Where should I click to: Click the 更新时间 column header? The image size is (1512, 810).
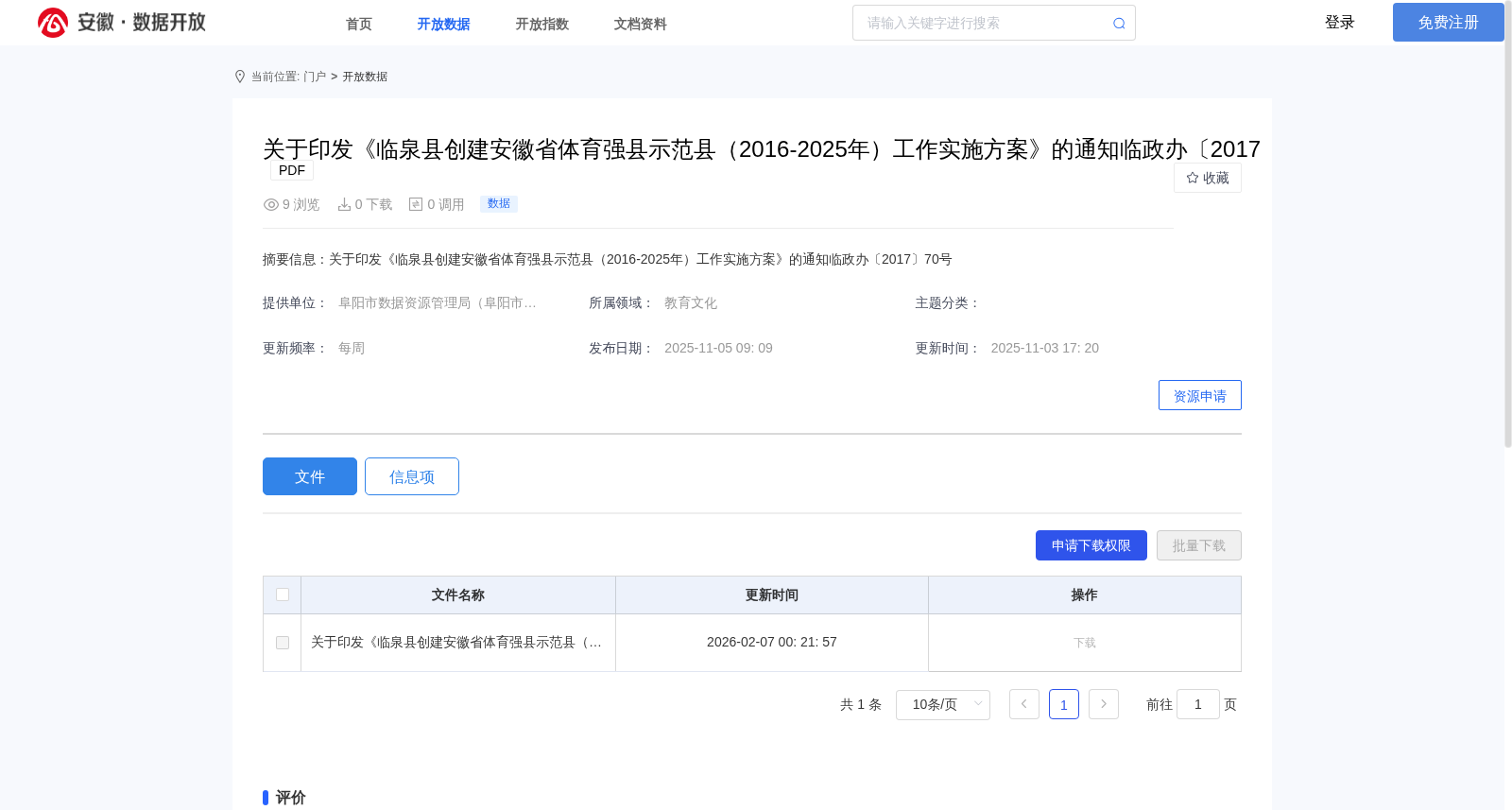pos(772,595)
